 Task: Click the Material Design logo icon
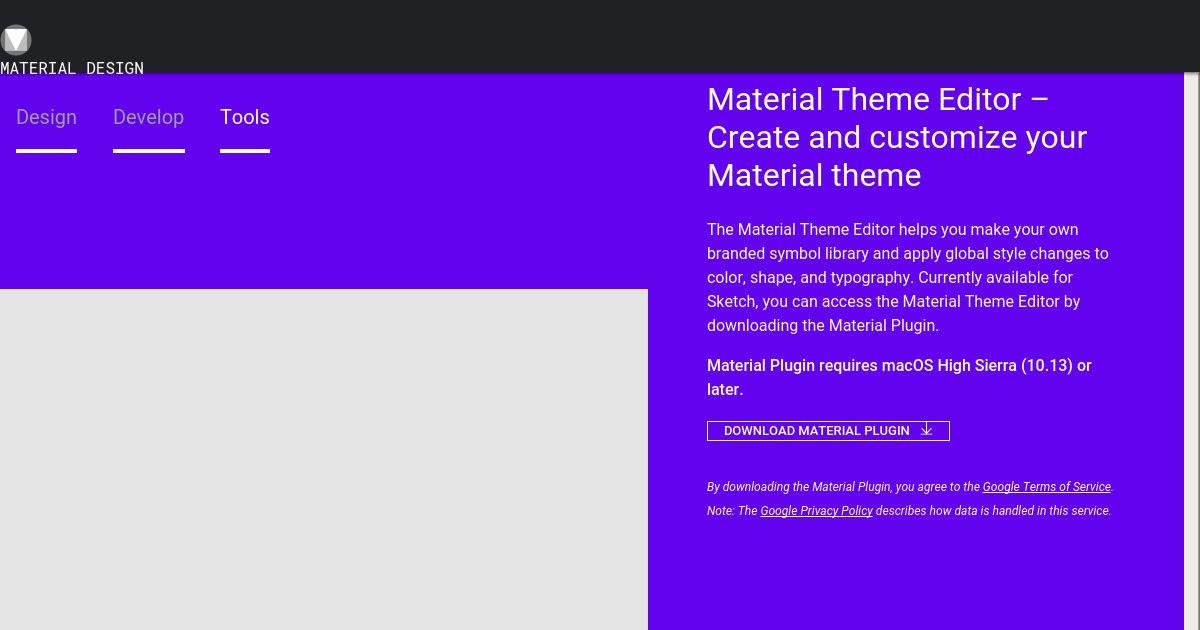16,40
